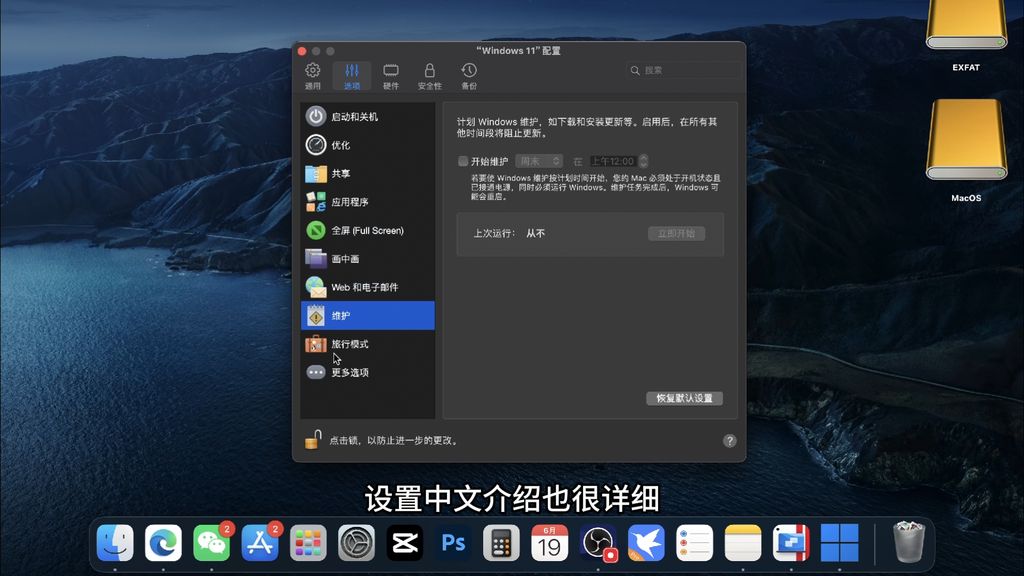Open Notes from the Dock

point(743,543)
